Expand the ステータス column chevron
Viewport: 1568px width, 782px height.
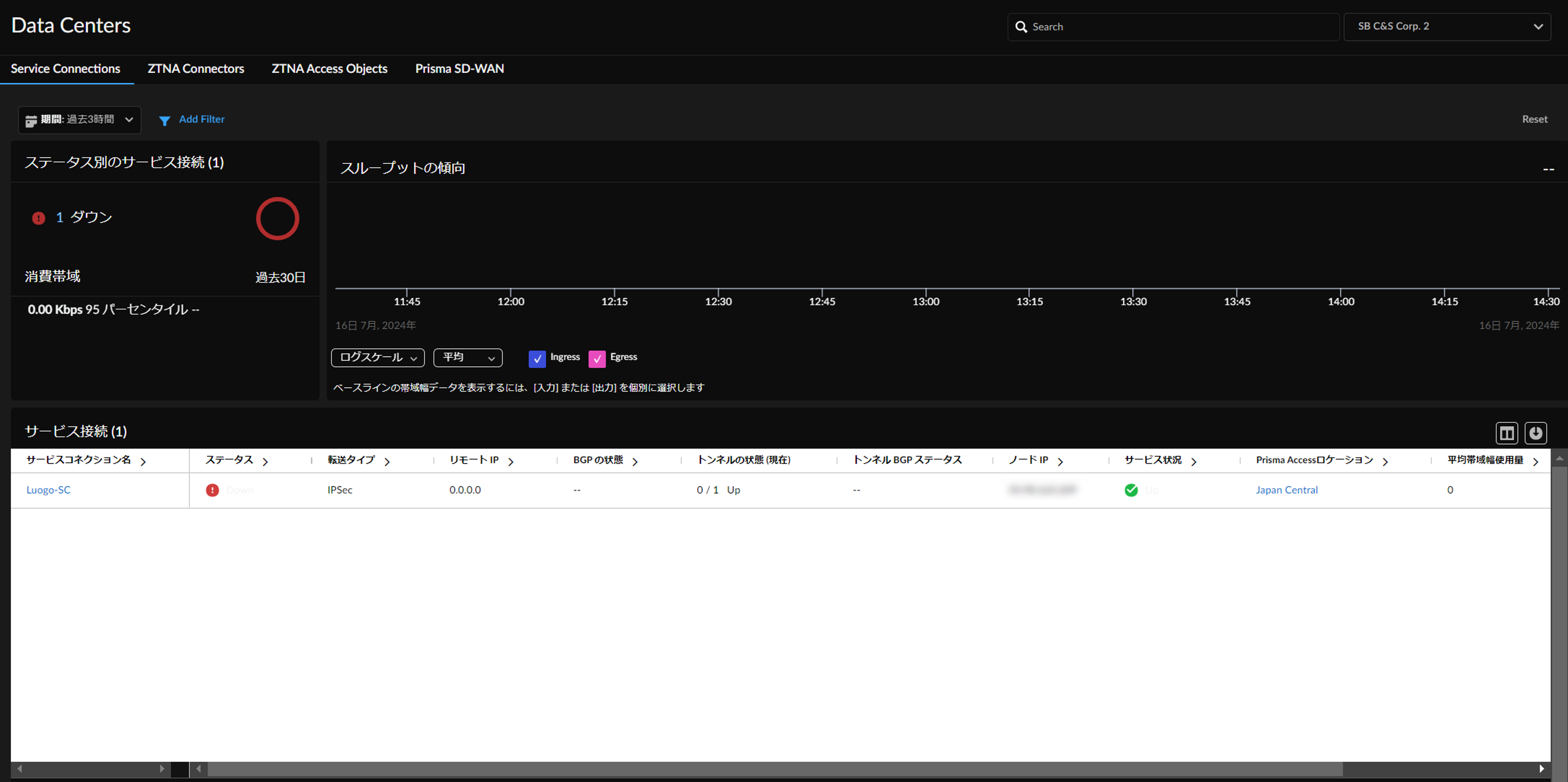point(265,462)
